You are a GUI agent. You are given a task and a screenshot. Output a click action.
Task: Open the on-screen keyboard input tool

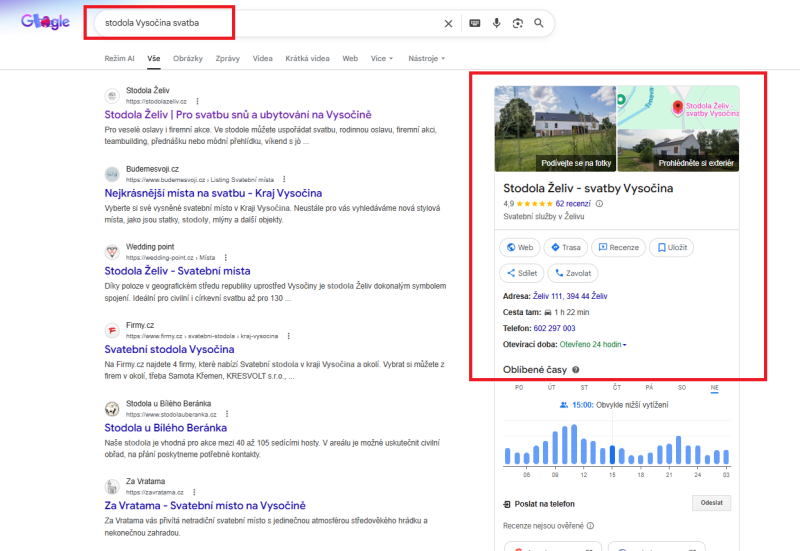[474, 23]
